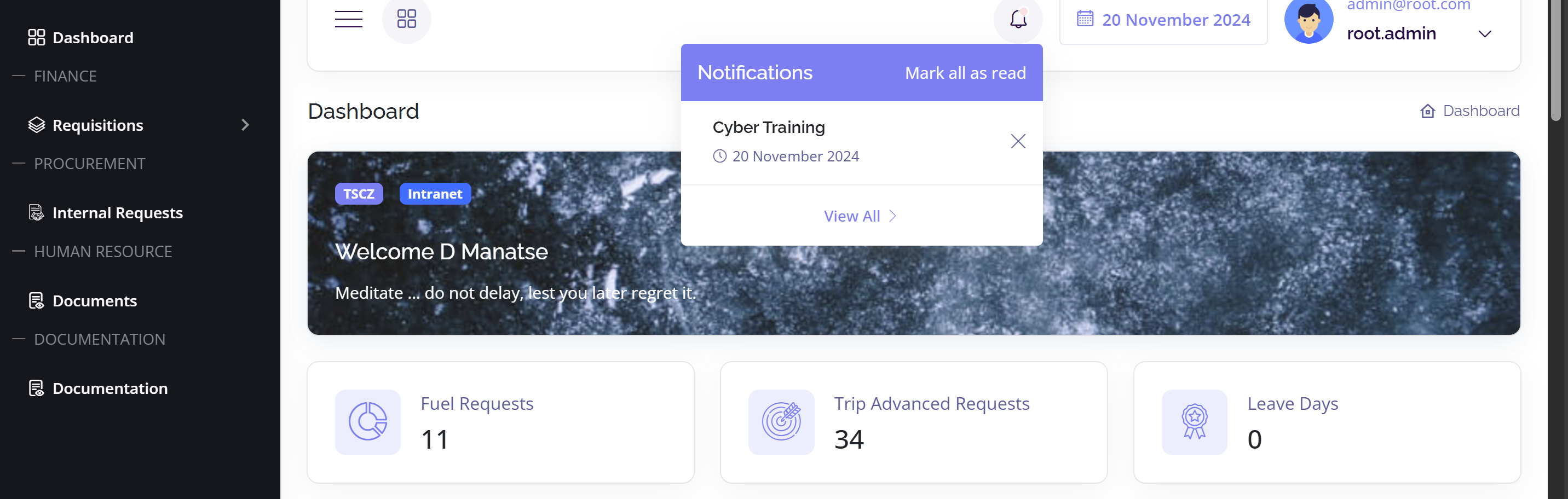
Task: Open Internal Requests in sidebar
Action: pyautogui.click(x=117, y=213)
